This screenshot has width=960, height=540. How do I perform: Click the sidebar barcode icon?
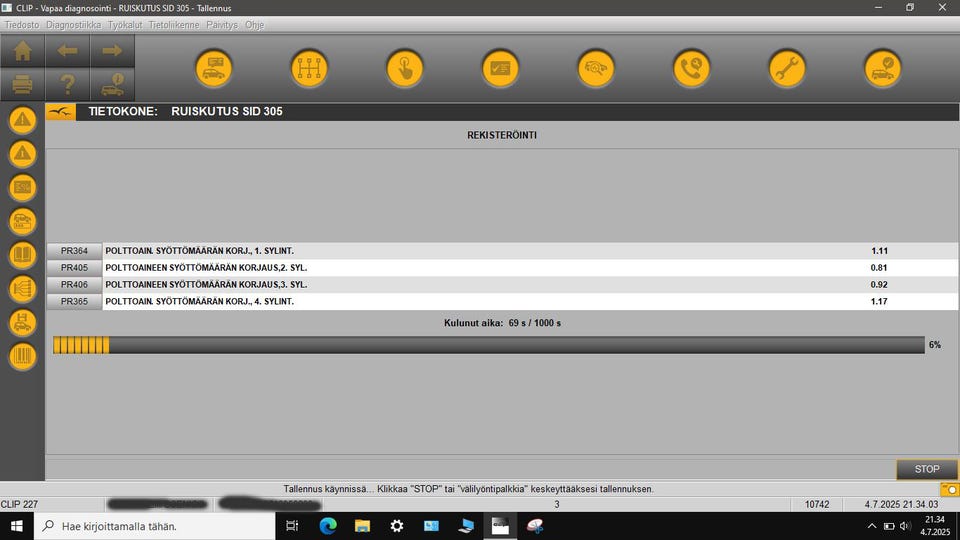[x=23, y=356]
